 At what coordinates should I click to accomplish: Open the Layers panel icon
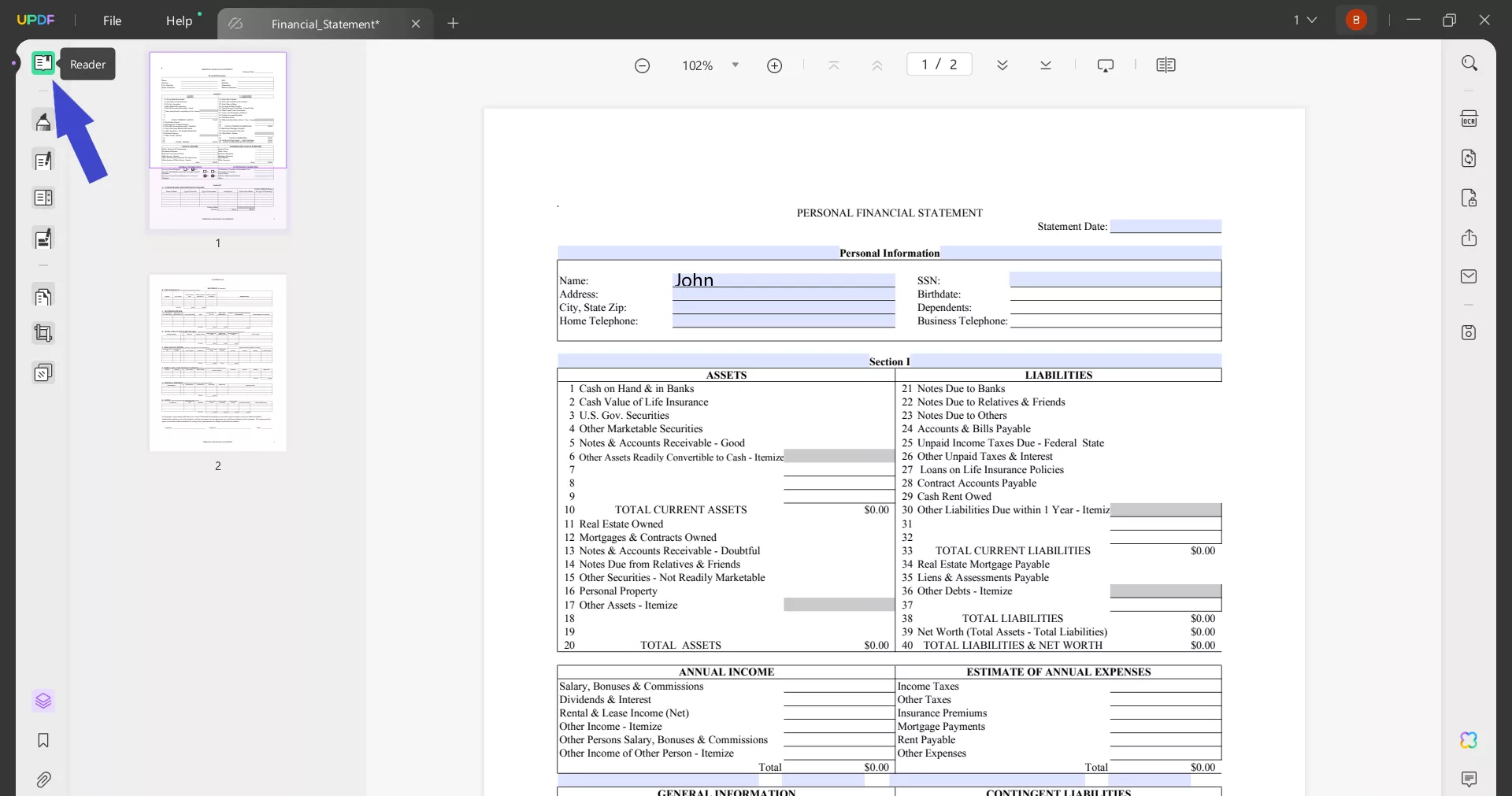pyautogui.click(x=43, y=702)
